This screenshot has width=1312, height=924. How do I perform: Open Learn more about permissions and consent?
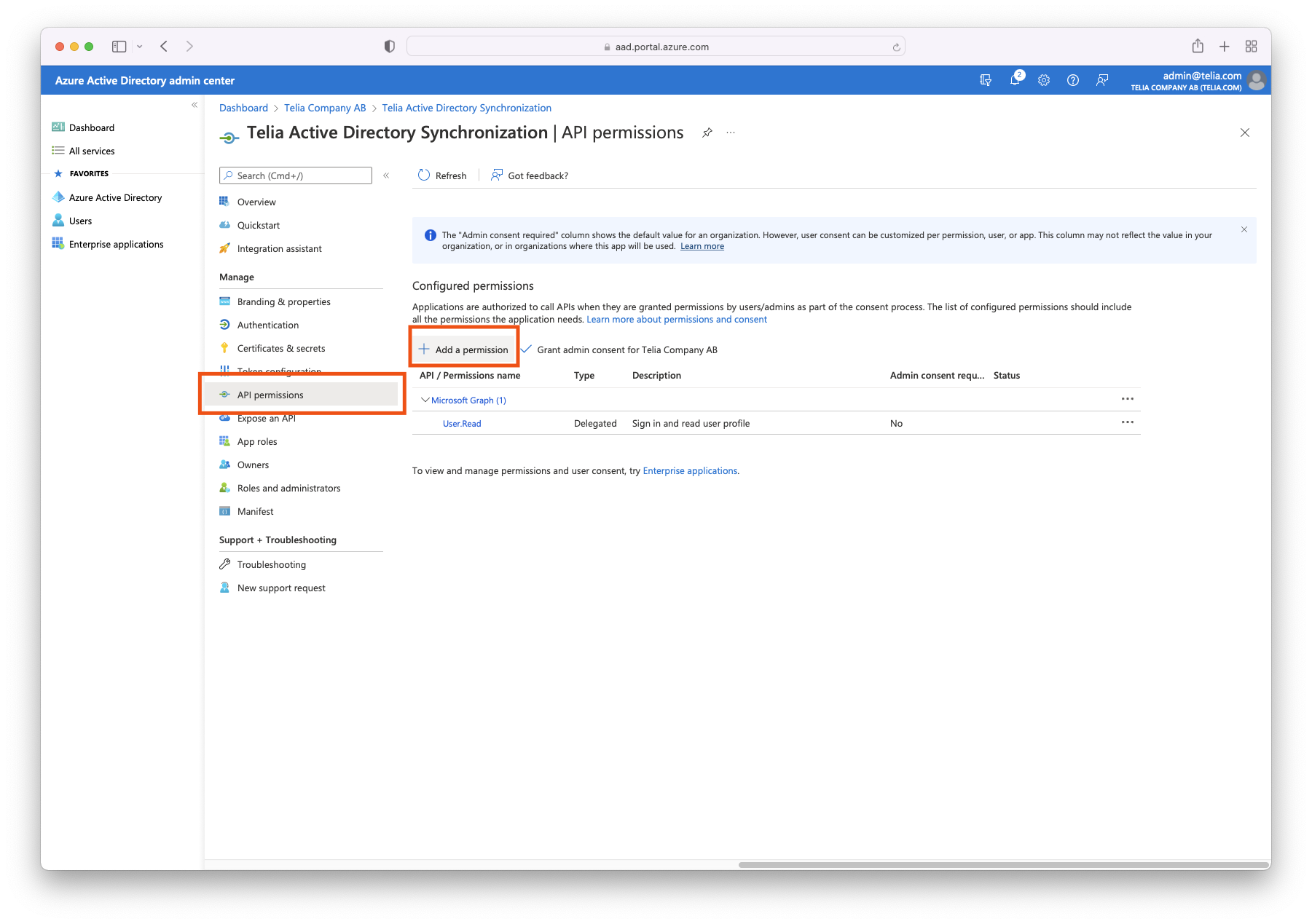(x=677, y=319)
